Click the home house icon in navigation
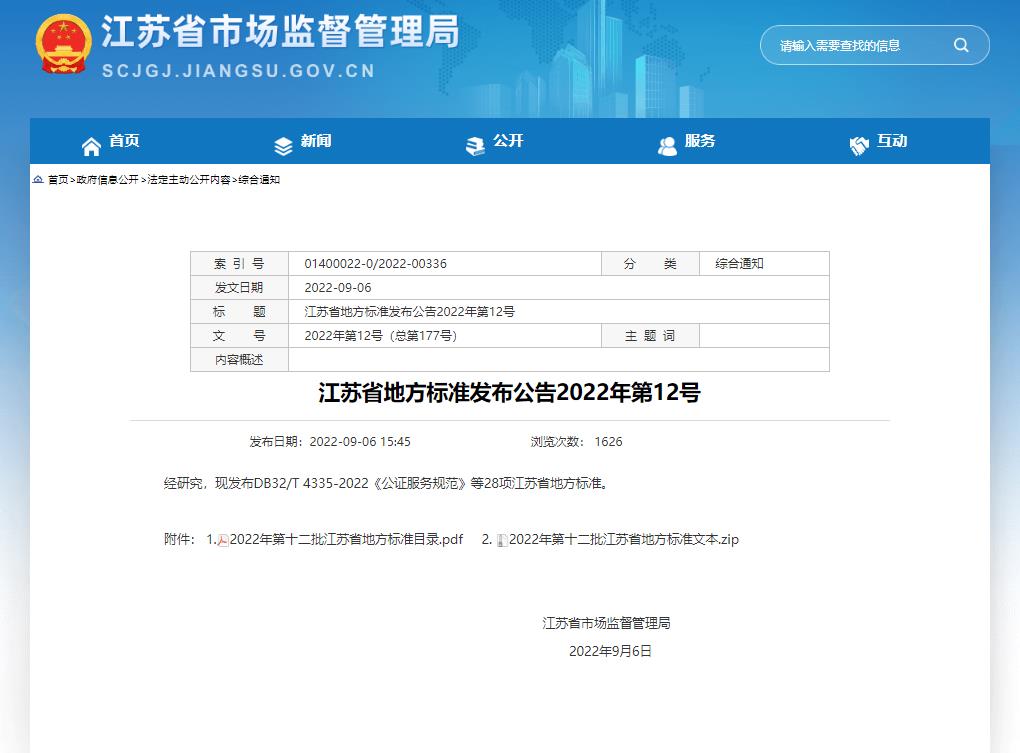This screenshot has width=1020, height=753. click(x=91, y=146)
